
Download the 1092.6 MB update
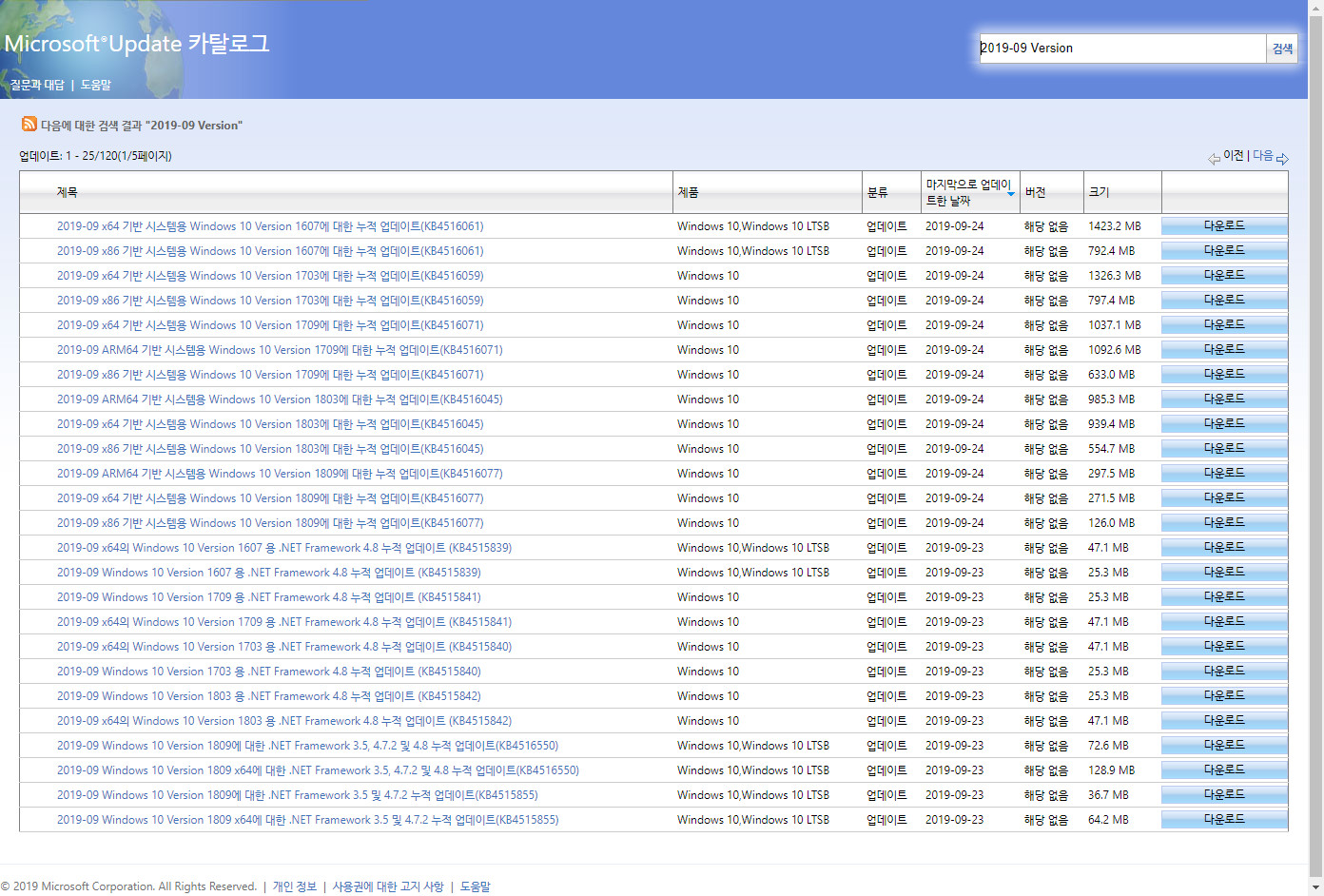(1224, 350)
